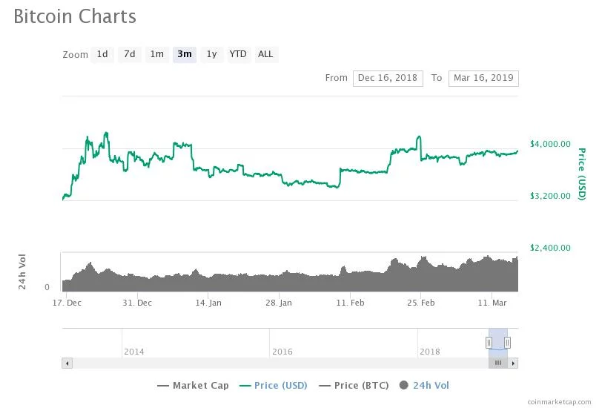Toggle the Market Cap series in legend
608x415 pixels.
[193, 386]
